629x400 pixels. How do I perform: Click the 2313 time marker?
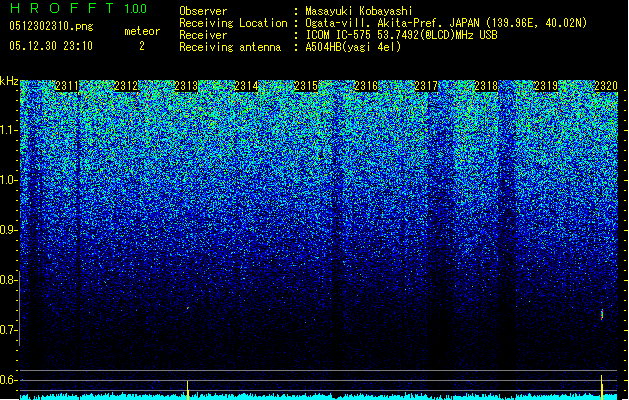(x=187, y=86)
